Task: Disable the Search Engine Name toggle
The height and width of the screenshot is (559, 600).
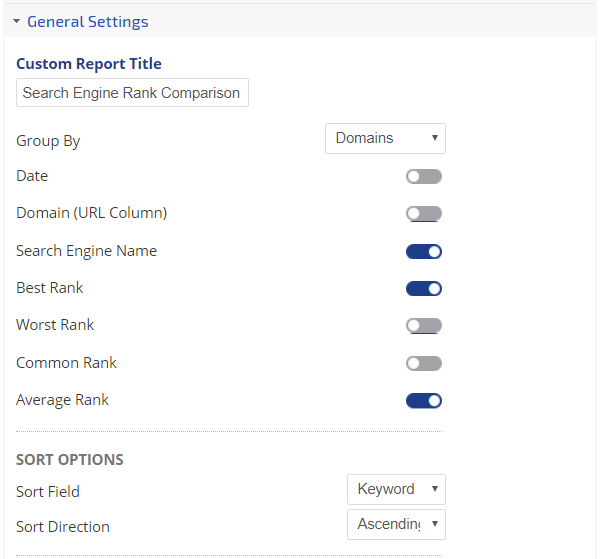Action: (424, 252)
